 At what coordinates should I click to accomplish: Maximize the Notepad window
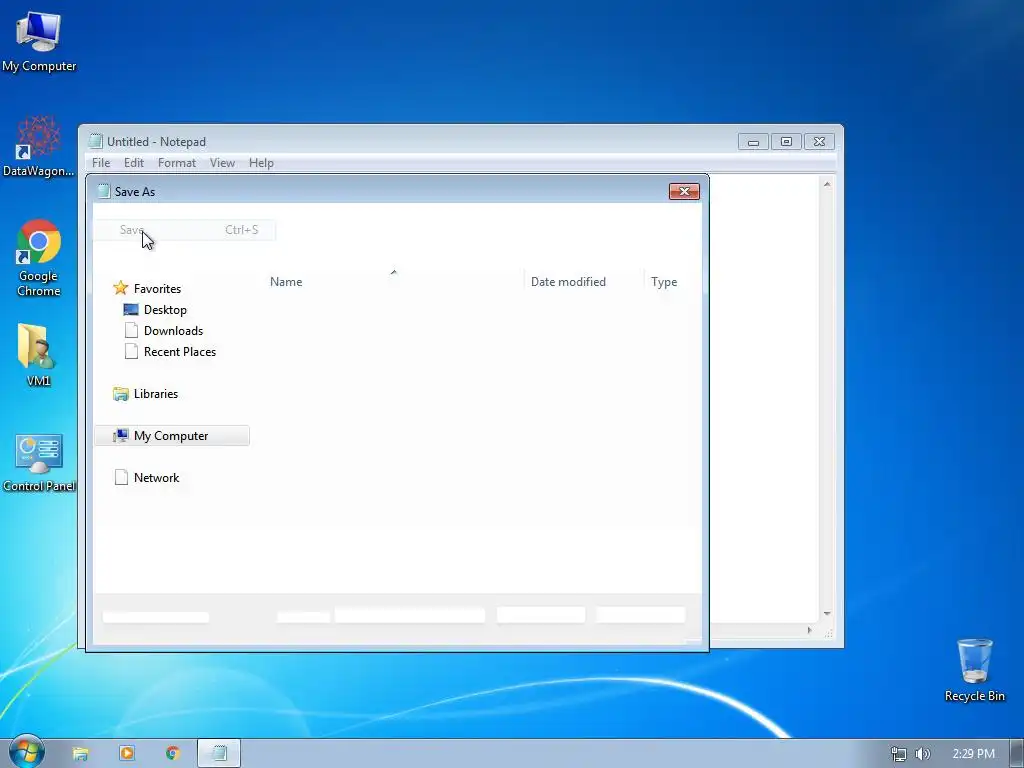[786, 142]
